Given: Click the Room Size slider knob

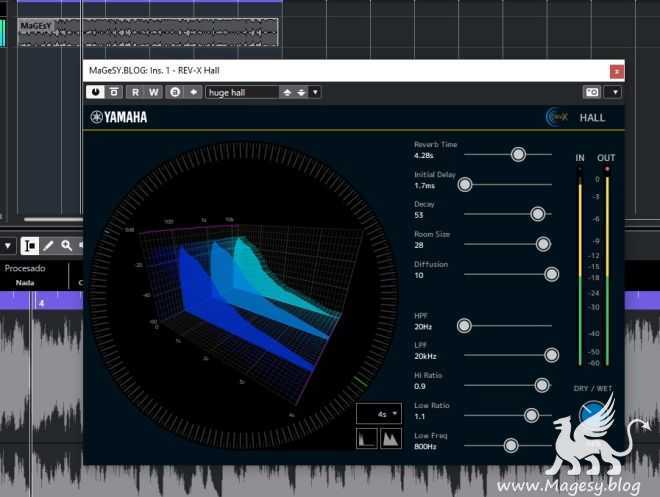Looking at the screenshot, I should point(543,244).
